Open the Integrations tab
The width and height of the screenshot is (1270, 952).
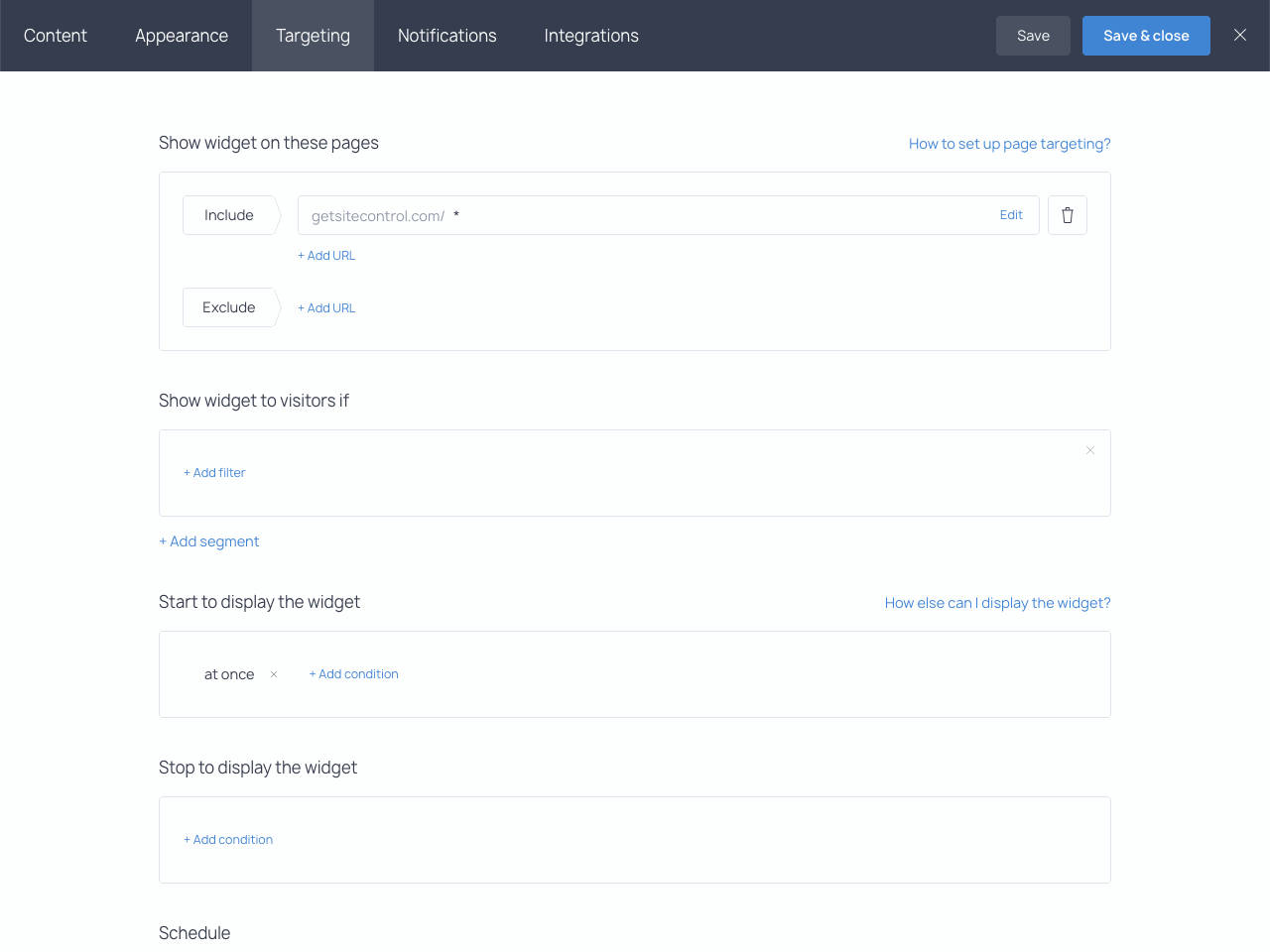pos(590,35)
